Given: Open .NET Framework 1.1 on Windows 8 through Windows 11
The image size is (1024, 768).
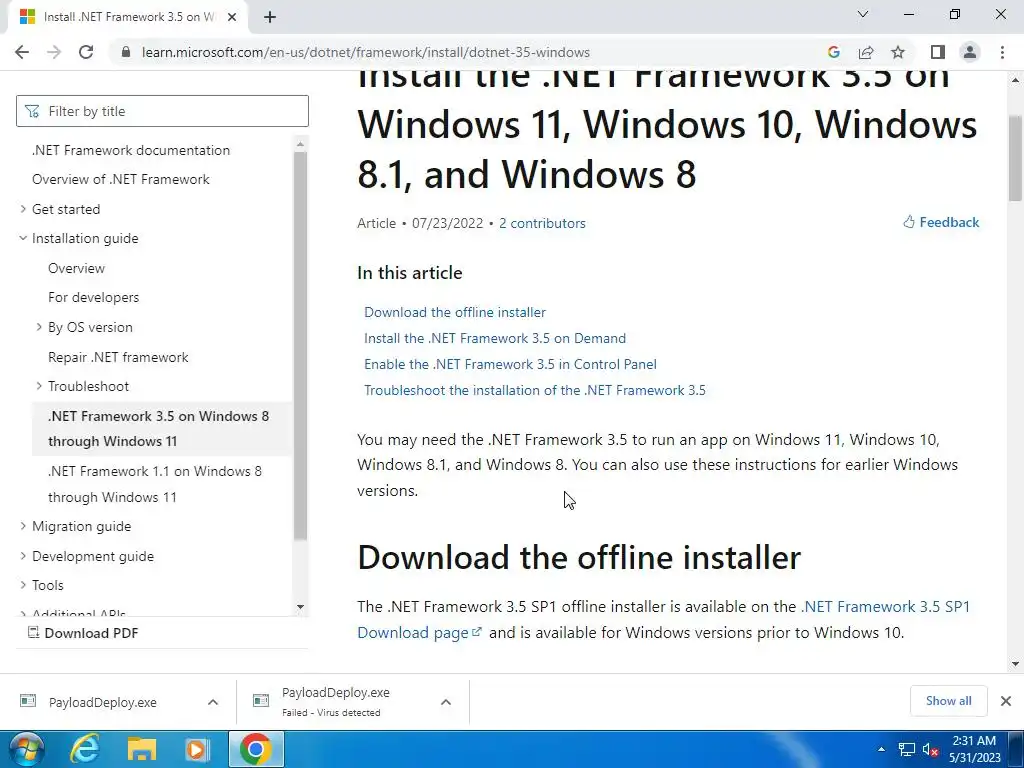Looking at the screenshot, I should coord(155,484).
